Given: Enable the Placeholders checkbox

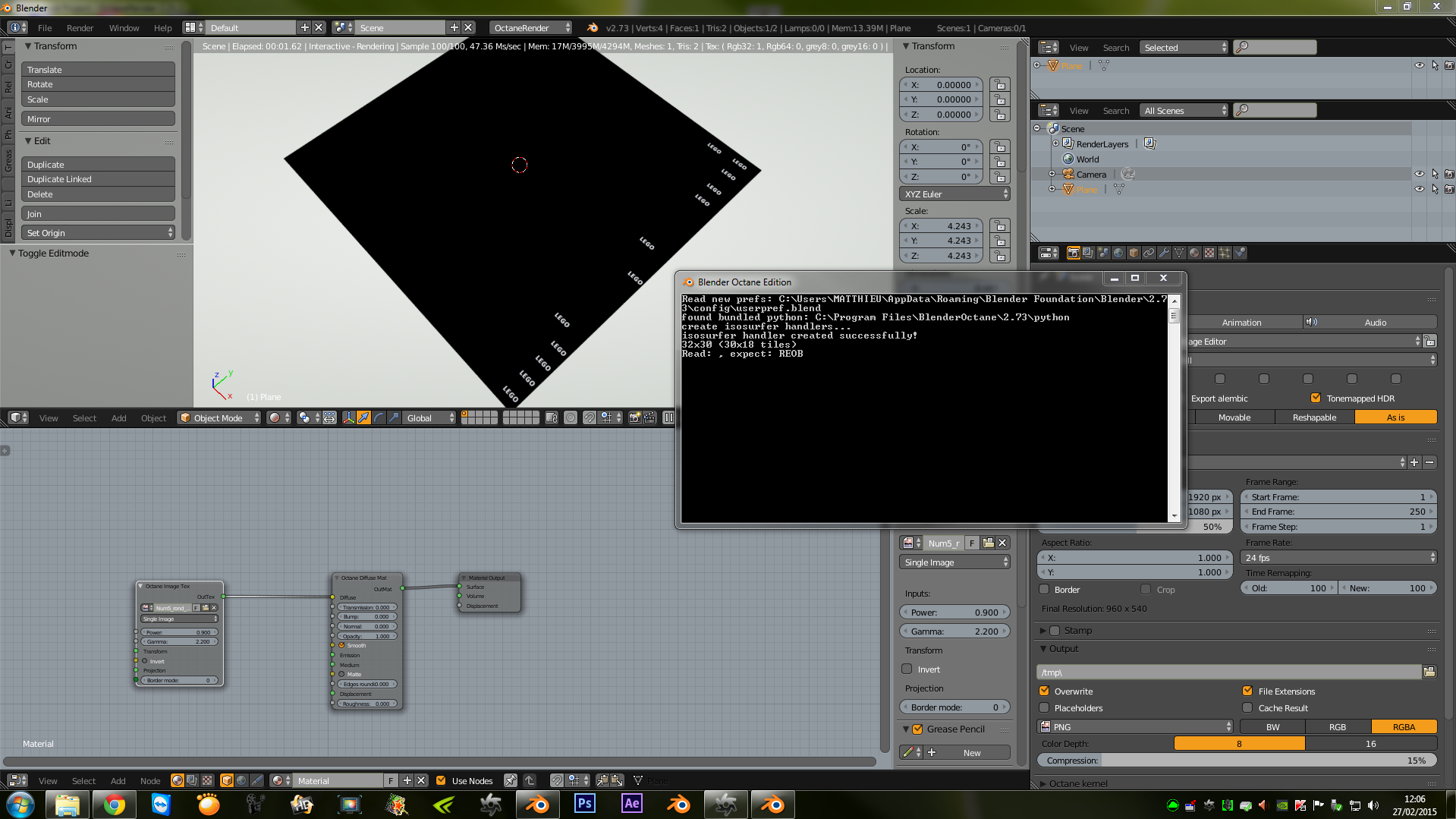Looking at the screenshot, I should [1044, 707].
